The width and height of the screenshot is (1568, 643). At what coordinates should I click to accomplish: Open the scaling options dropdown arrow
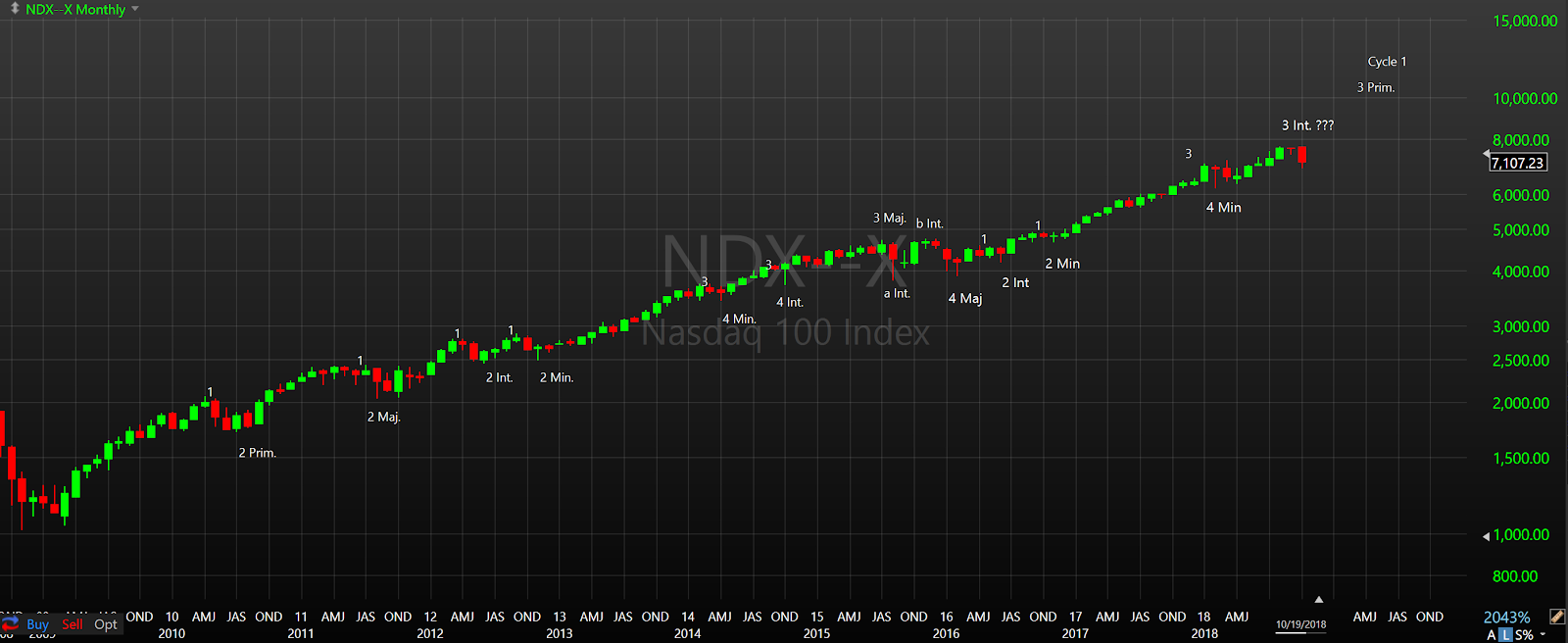pyautogui.click(x=1543, y=634)
